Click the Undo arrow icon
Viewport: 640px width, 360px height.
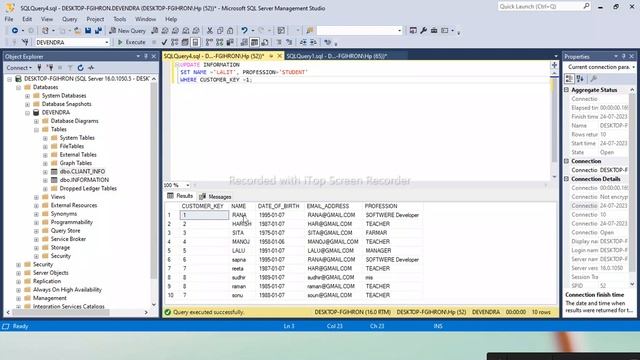point(244,31)
